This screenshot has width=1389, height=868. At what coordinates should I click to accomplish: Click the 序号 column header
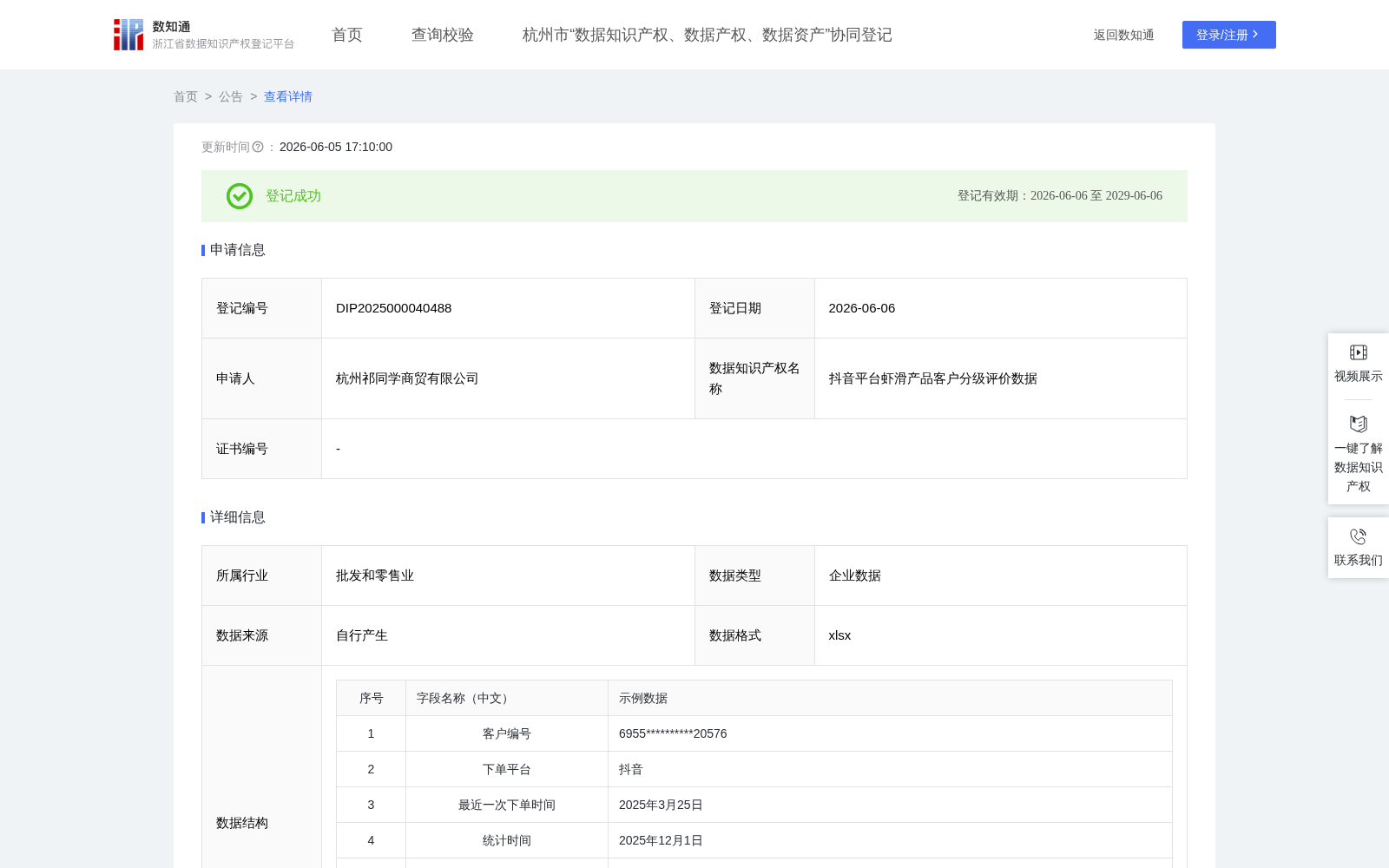pyautogui.click(x=372, y=698)
